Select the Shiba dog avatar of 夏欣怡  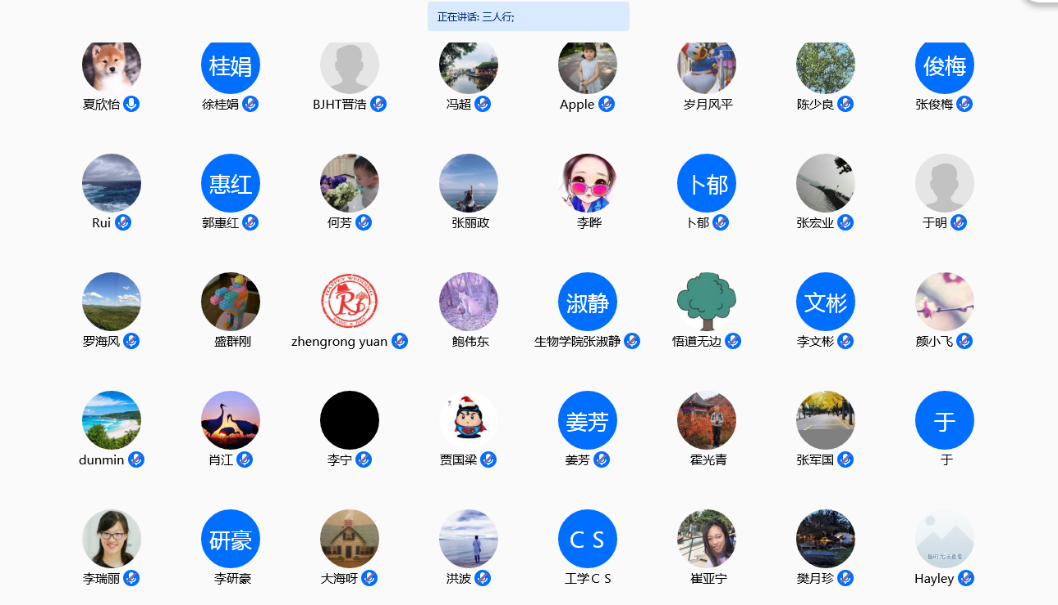[x=111, y=66]
